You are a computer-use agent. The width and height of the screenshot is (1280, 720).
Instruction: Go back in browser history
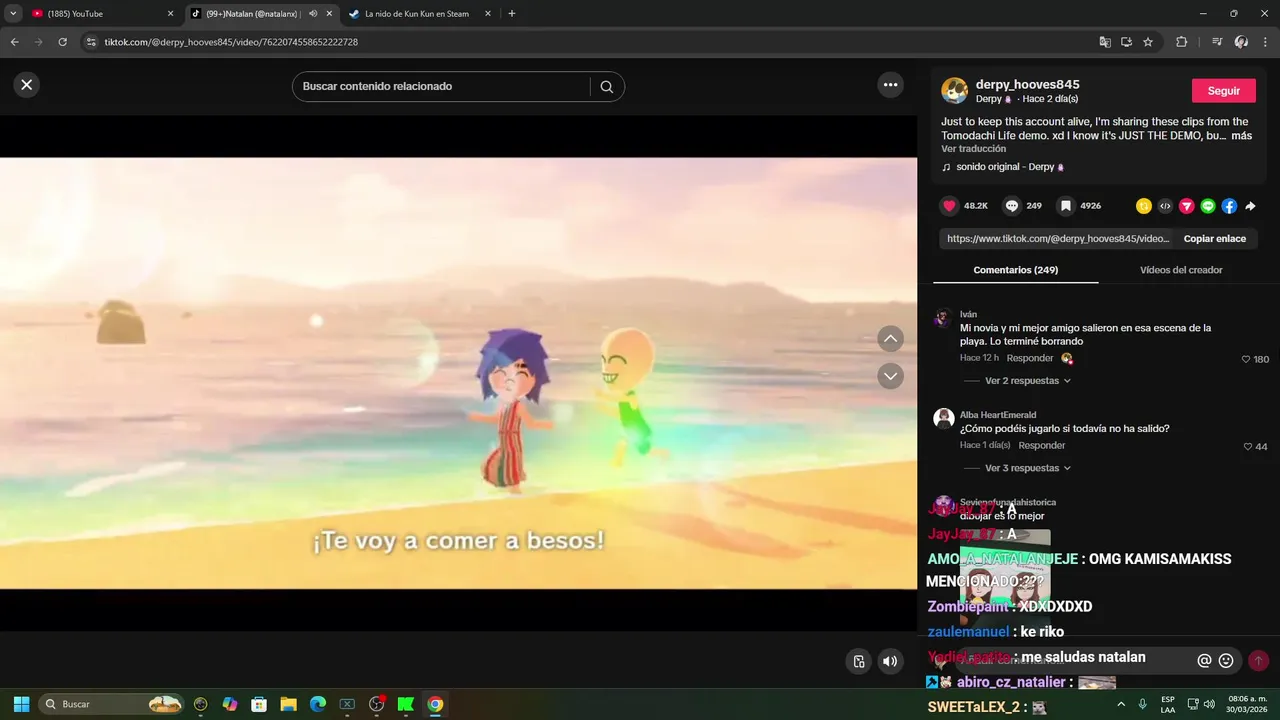pyautogui.click(x=15, y=42)
